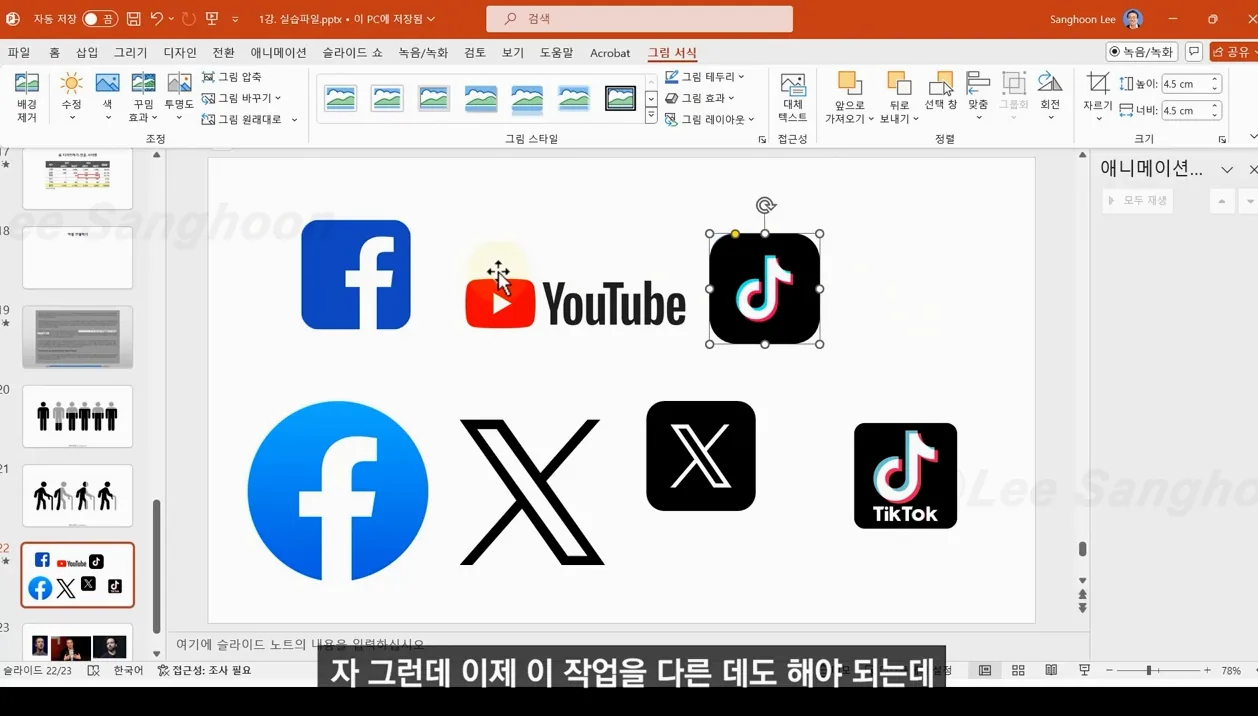Select slide 20 thumbnail with people silhouettes
This screenshot has width=1258, height=716.
coord(77,416)
